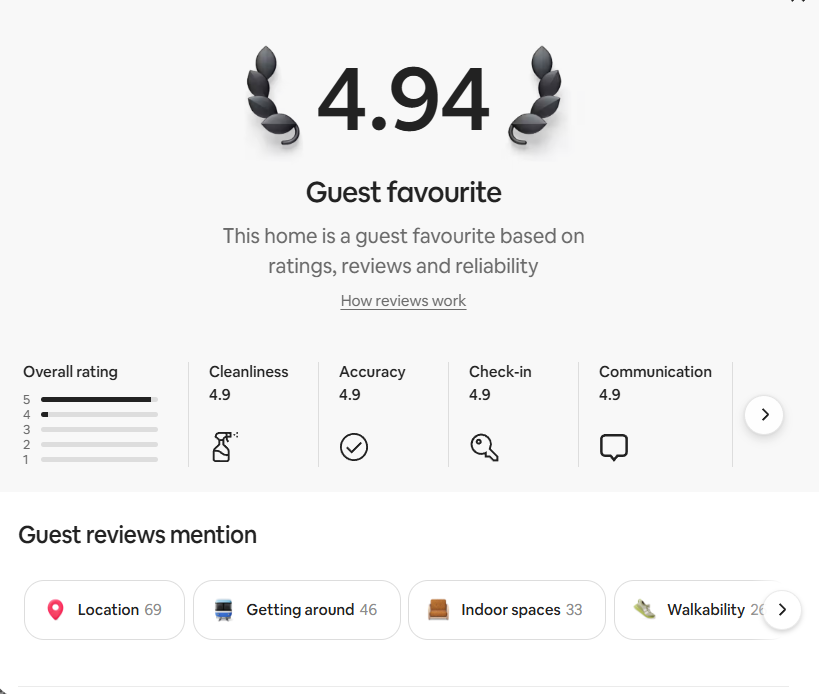Show next rating categories arrow
The height and width of the screenshot is (694, 819).
[764, 414]
